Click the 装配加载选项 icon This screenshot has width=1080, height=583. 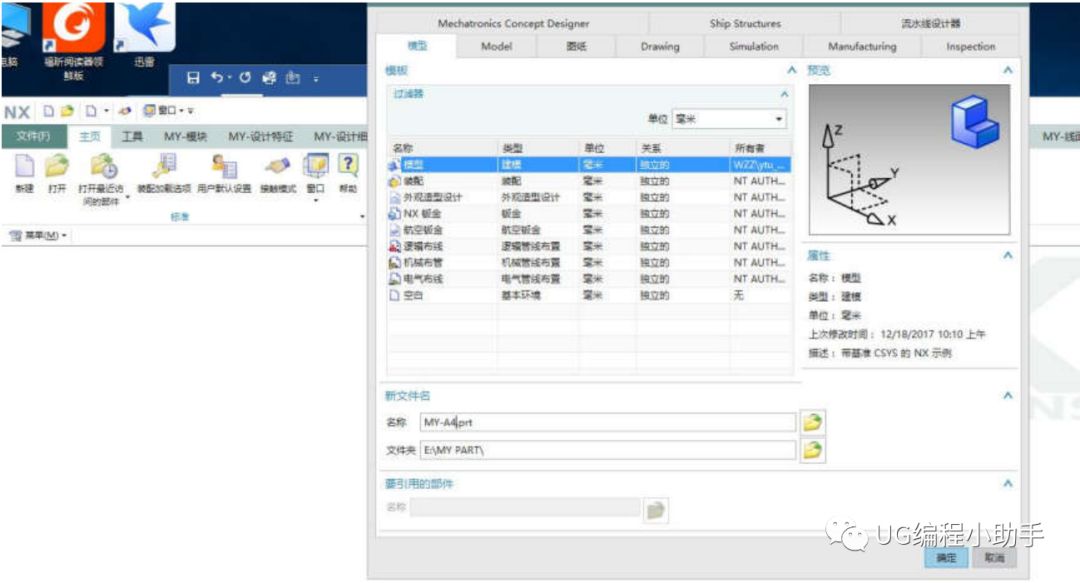pyautogui.click(x=165, y=165)
